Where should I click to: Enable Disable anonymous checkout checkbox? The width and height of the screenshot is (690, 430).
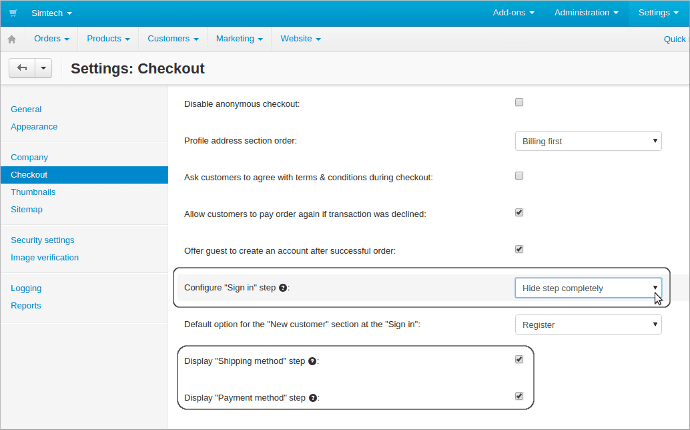click(518, 102)
